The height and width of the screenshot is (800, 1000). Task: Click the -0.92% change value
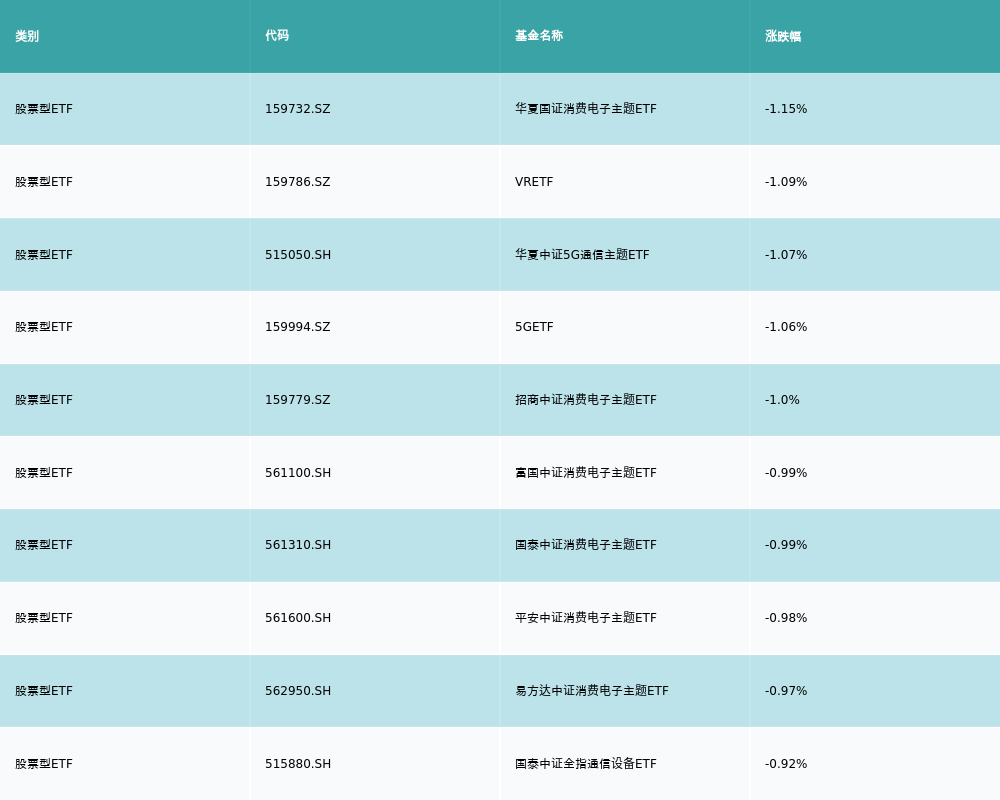point(786,764)
